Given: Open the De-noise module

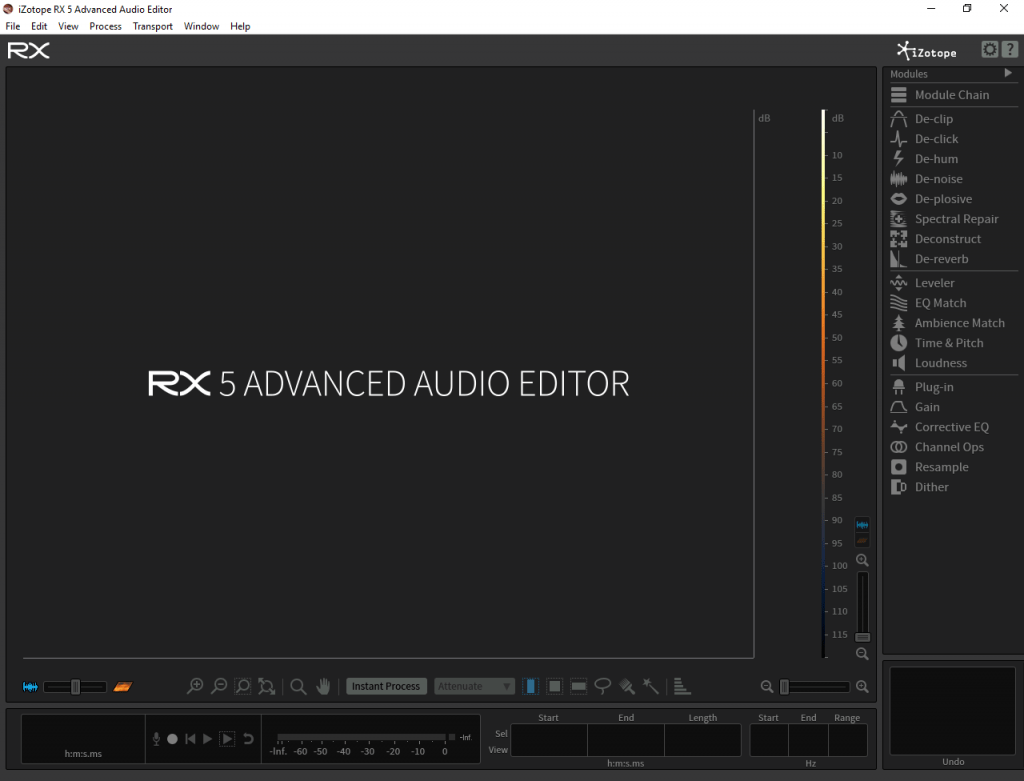Looking at the screenshot, I should [938, 179].
